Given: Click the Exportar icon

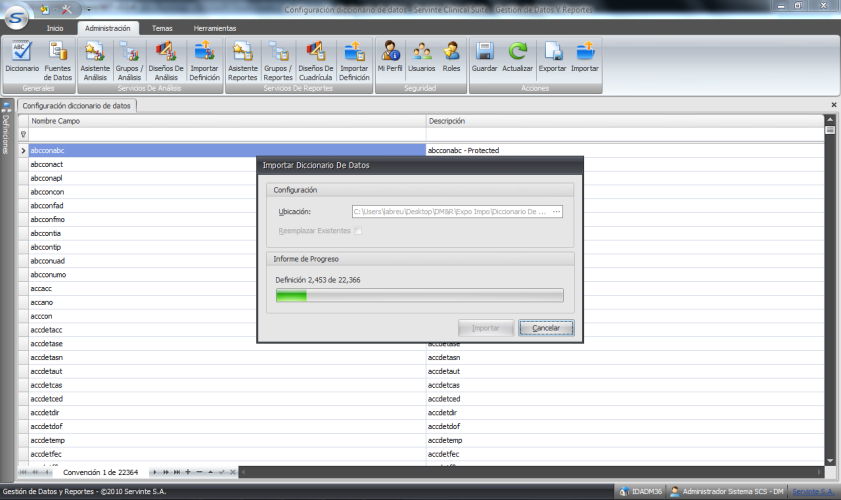Looking at the screenshot, I should point(552,58).
